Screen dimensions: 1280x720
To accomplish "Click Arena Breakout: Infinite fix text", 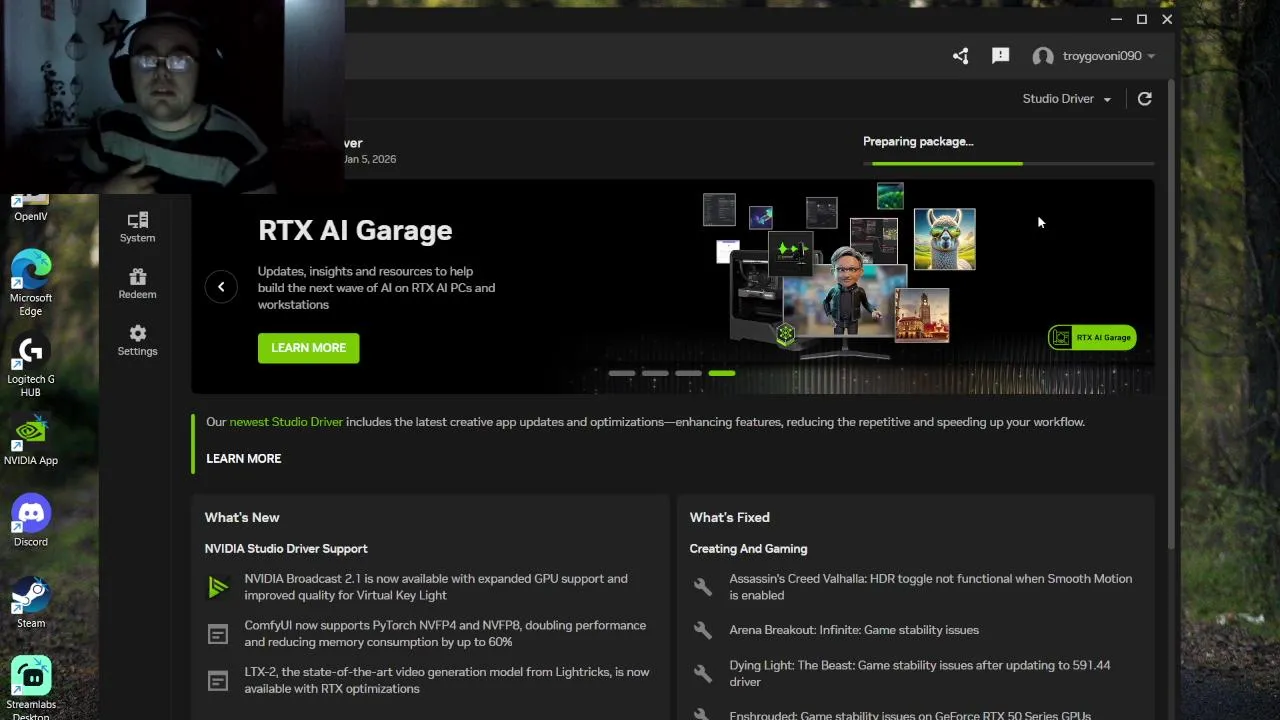I will point(854,630).
